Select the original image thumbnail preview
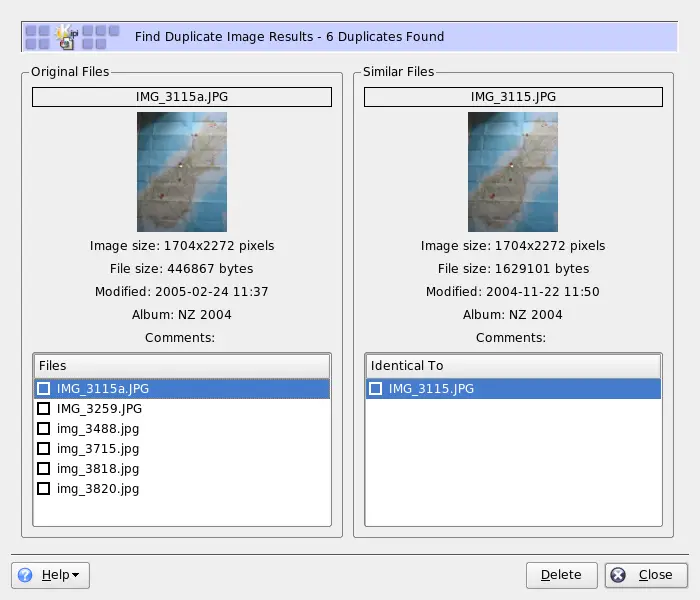 (181, 172)
